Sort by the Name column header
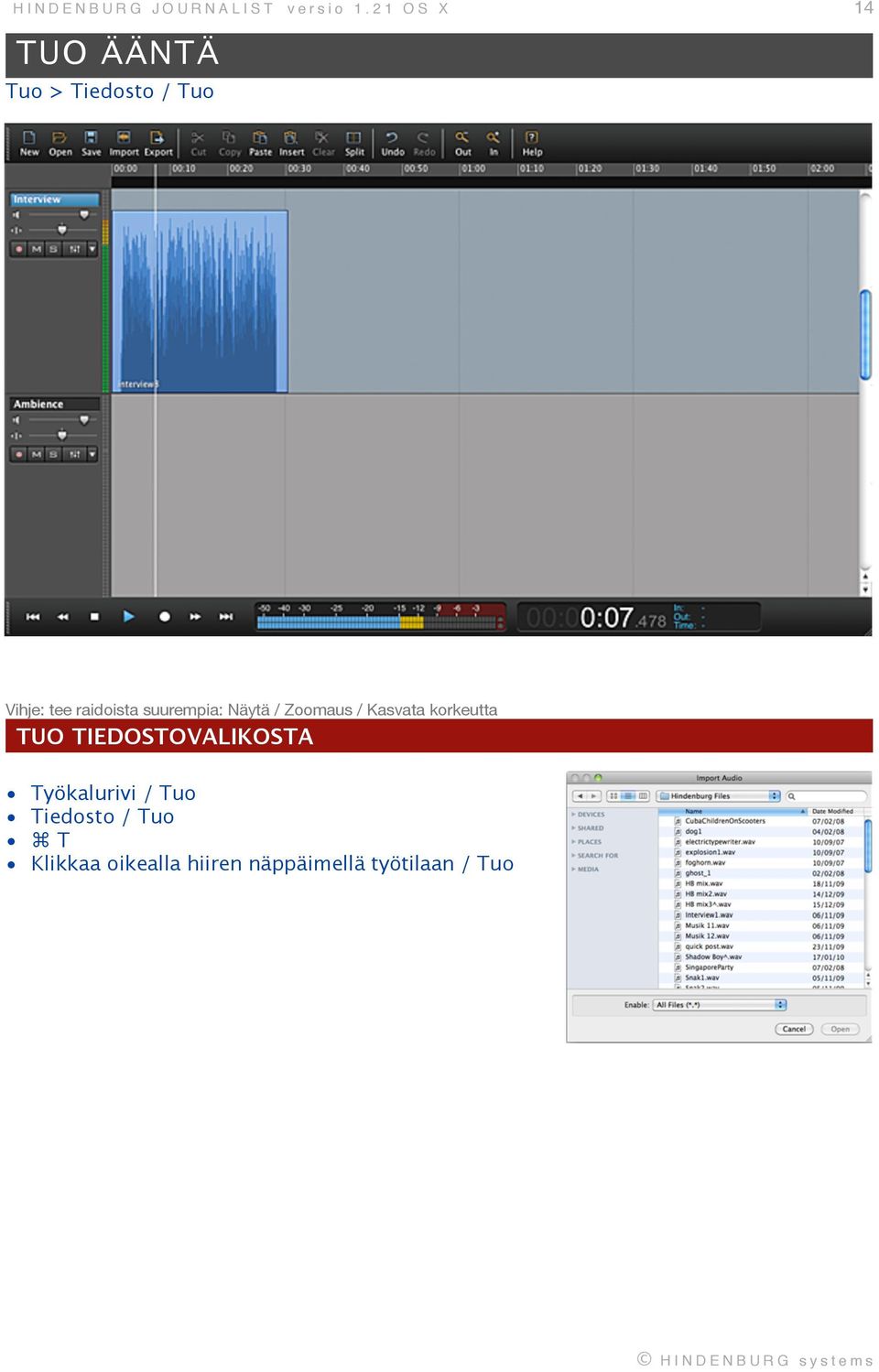The width and height of the screenshot is (879, 1372). pyautogui.click(x=732, y=811)
